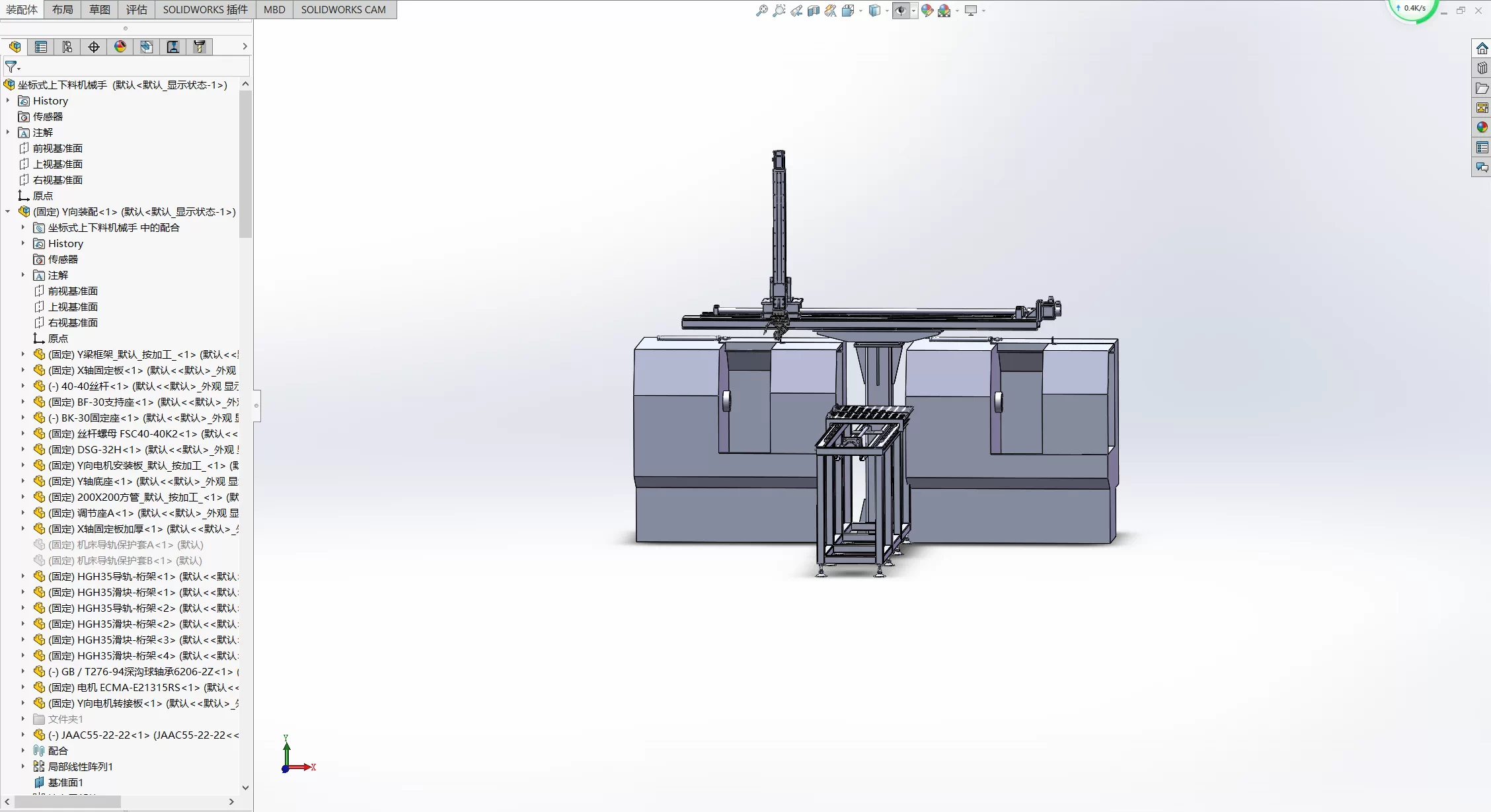Select the 上视基准面 plane under root
This screenshot has width=1491, height=812.
point(57,164)
